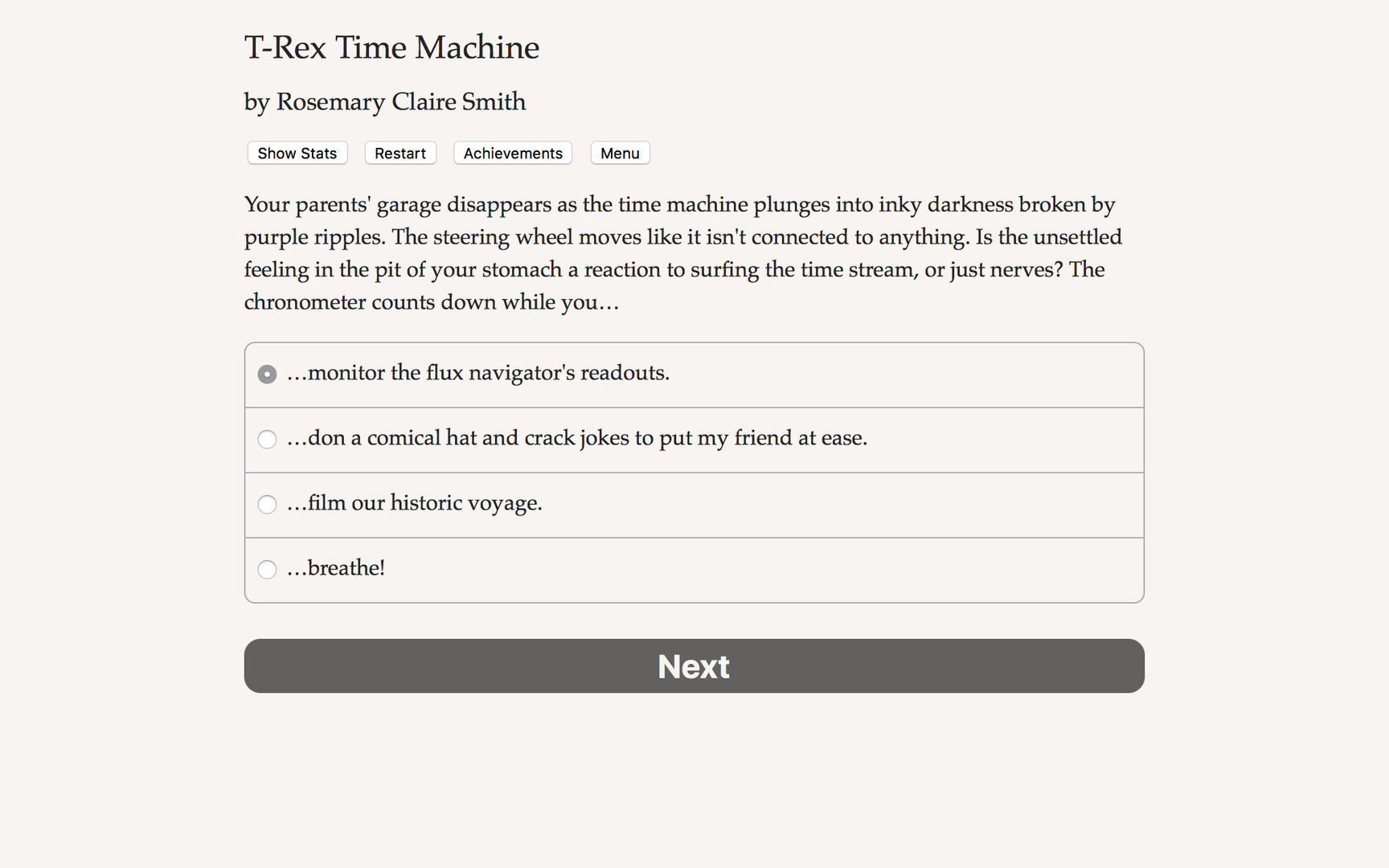Click the currently selected radio button
This screenshot has height=868, width=1389.
click(x=266, y=373)
